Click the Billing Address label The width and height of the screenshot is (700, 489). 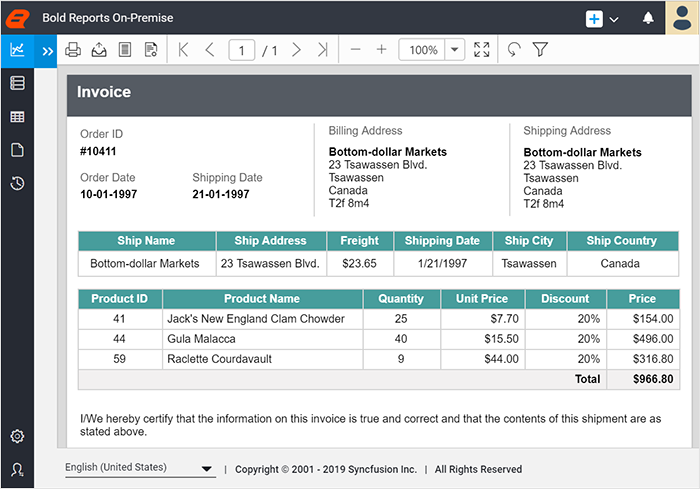(365, 131)
